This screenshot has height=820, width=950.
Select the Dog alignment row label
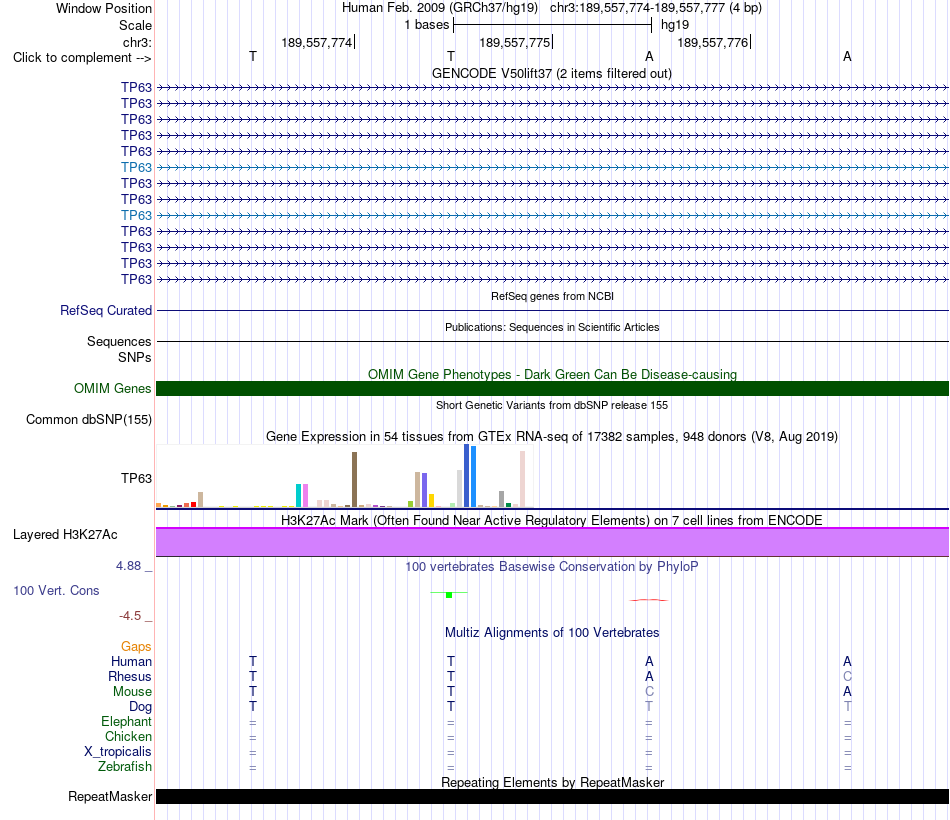coord(140,707)
